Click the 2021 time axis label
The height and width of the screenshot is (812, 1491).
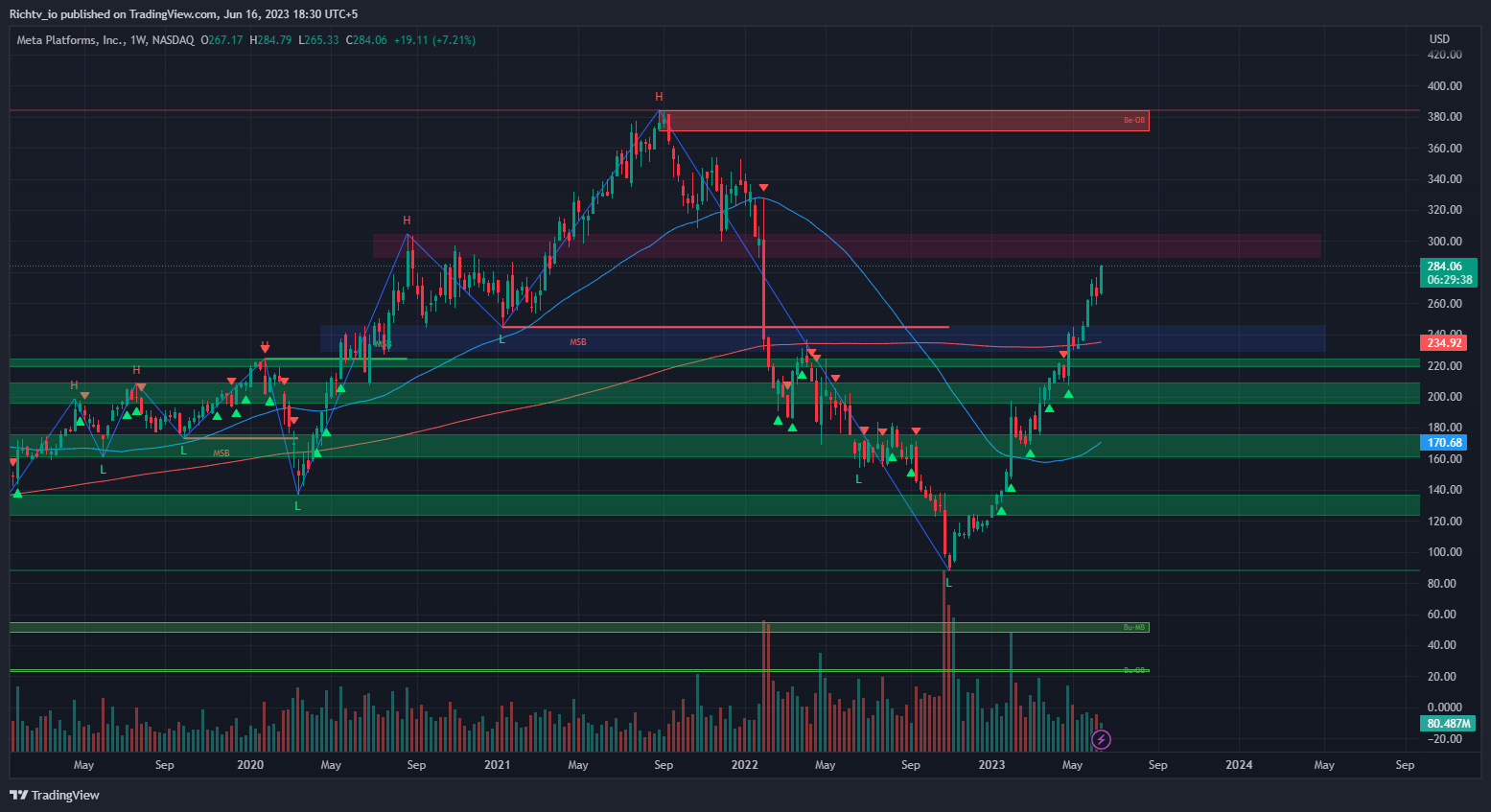coord(498,765)
